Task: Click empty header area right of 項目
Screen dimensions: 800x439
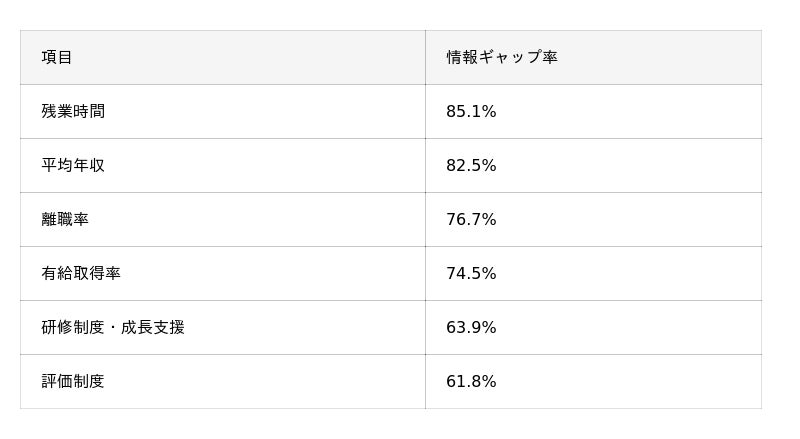Action: coord(250,57)
